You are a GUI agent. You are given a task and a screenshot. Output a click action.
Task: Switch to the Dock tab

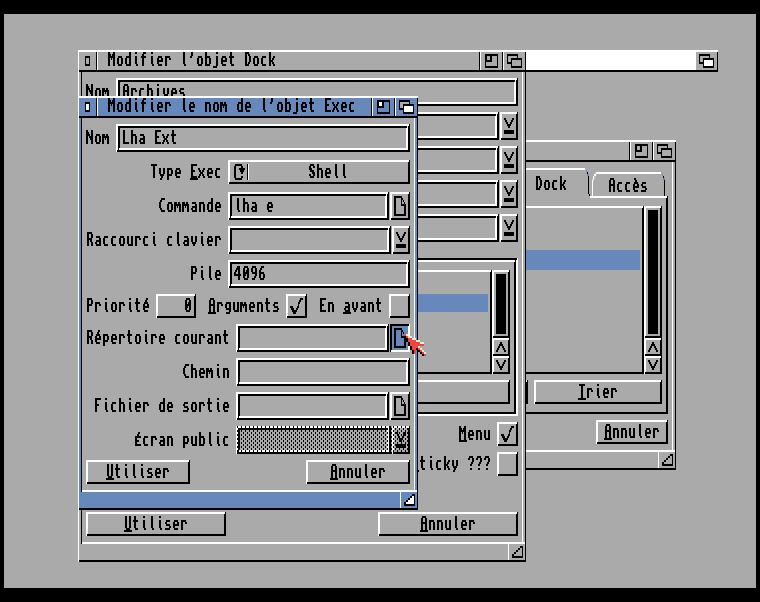pyautogui.click(x=551, y=184)
